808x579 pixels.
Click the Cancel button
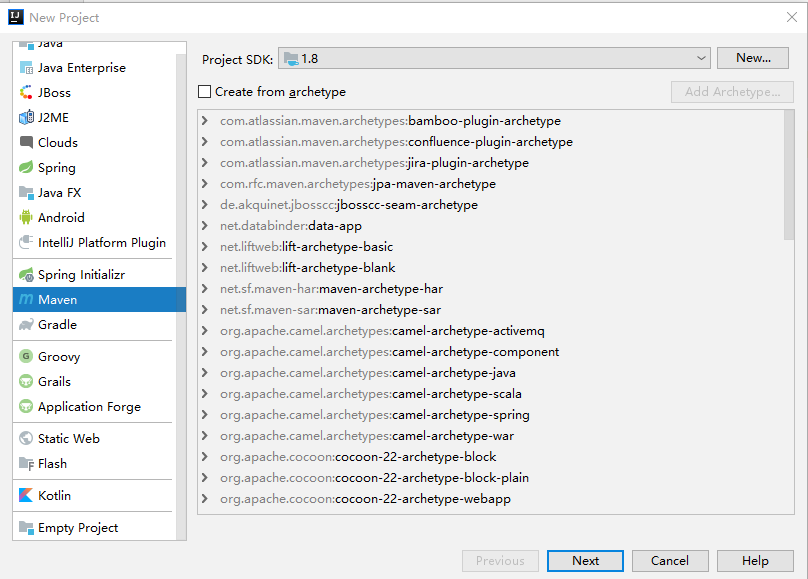670,560
